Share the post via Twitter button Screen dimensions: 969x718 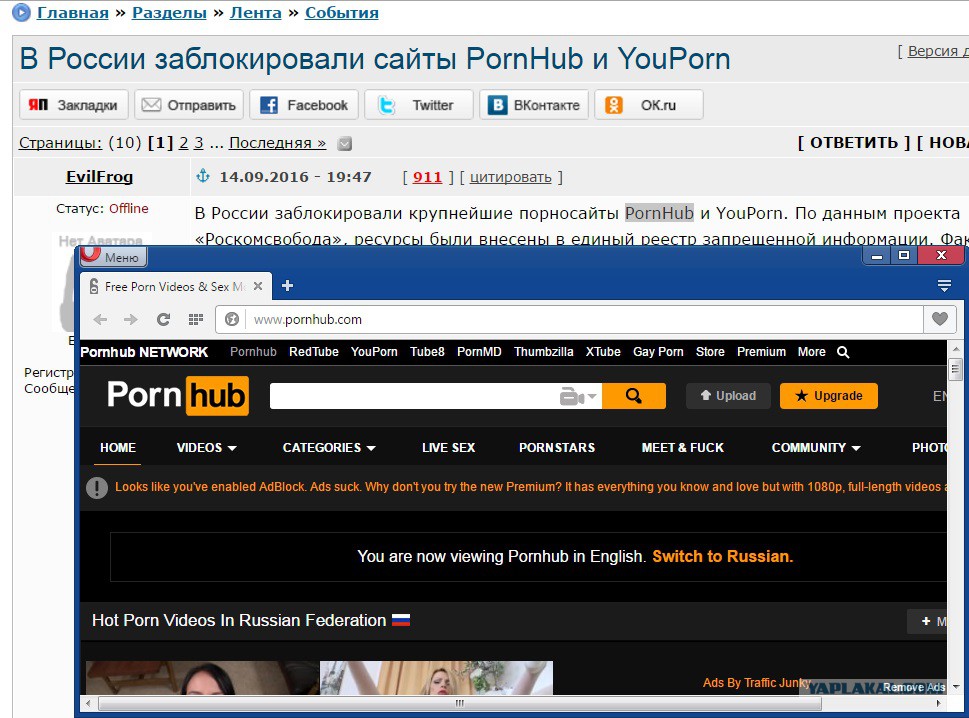pos(418,104)
